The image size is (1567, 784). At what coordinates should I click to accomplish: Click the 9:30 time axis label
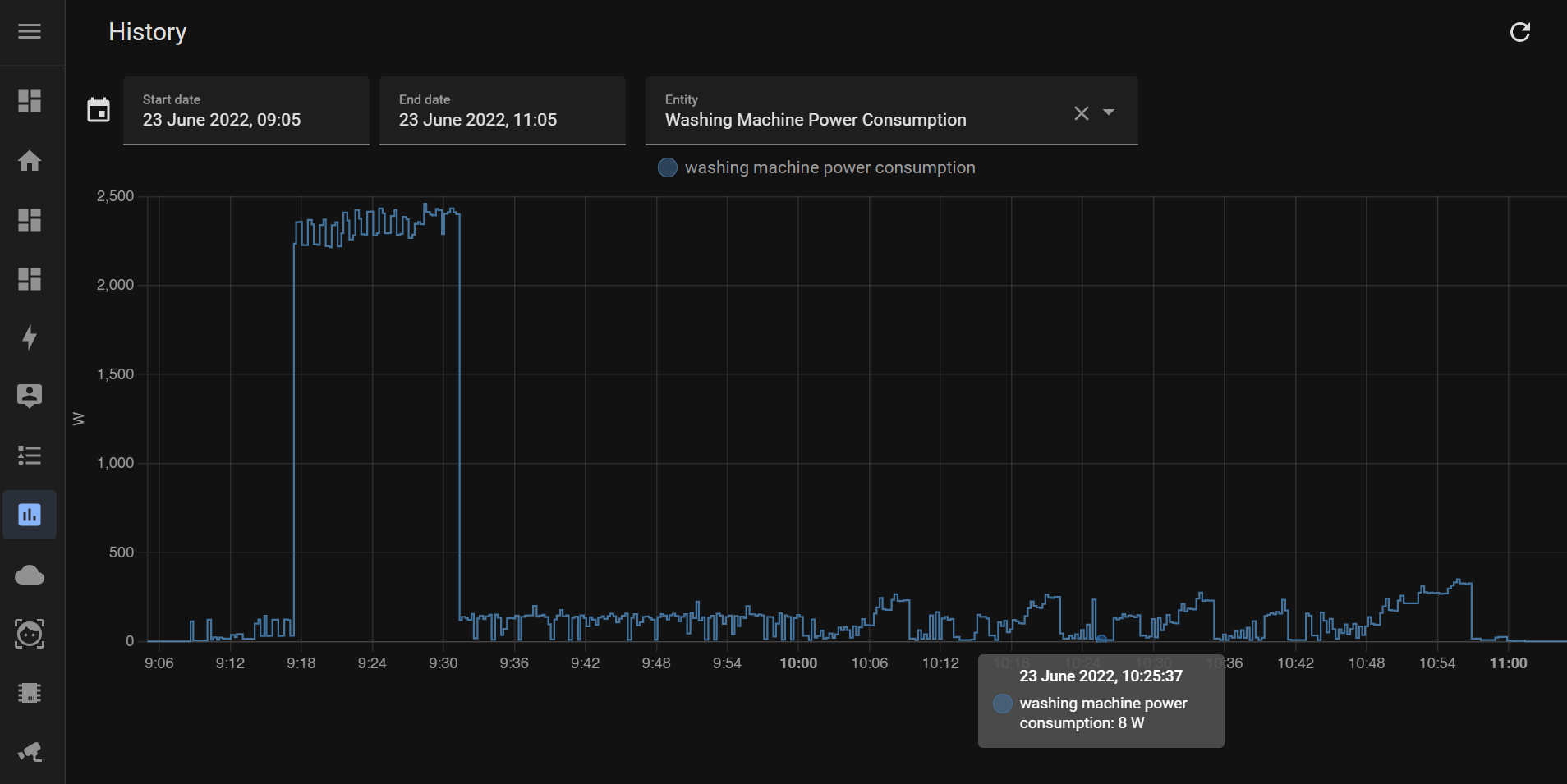click(x=443, y=663)
